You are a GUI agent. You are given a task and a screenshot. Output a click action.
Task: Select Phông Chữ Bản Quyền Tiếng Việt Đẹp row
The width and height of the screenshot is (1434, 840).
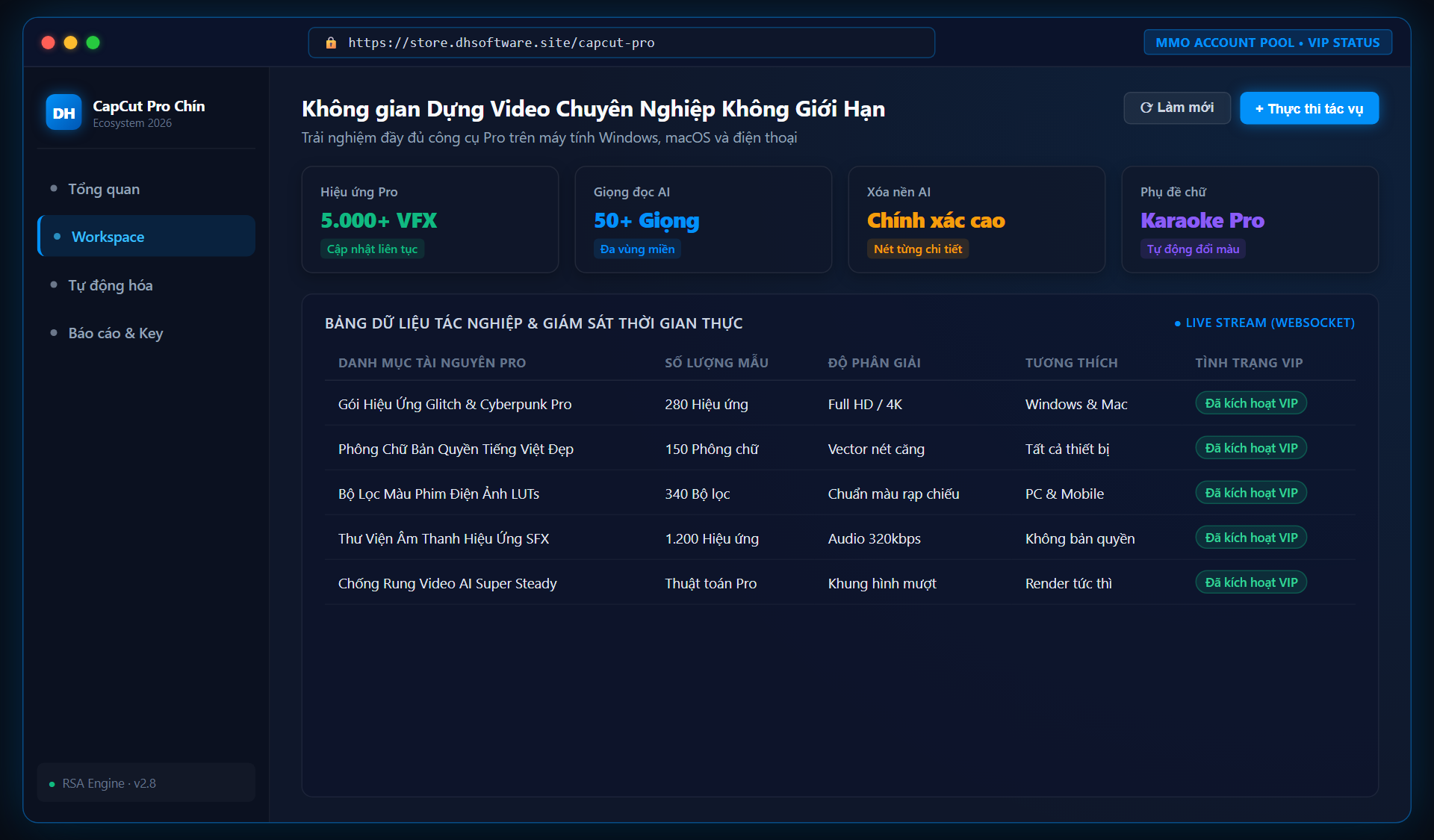click(x=840, y=448)
